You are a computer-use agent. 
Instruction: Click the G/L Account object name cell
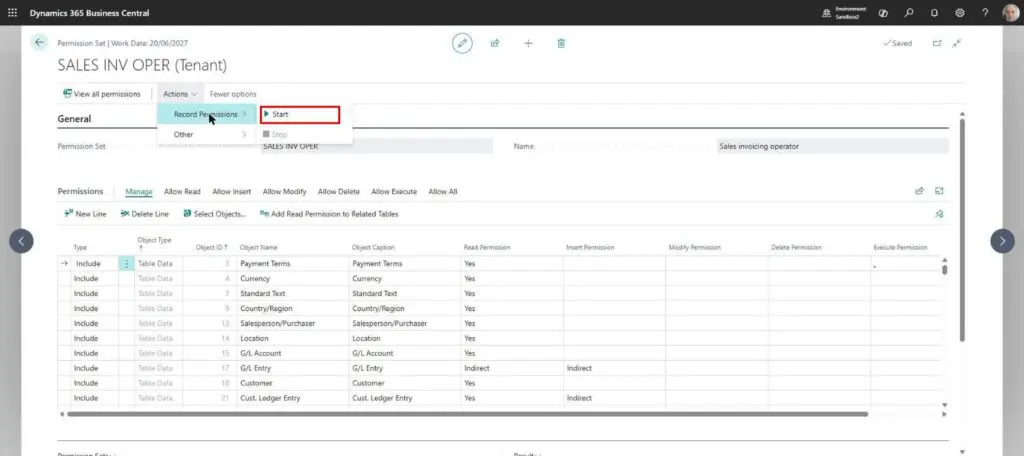click(x=293, y=353)
